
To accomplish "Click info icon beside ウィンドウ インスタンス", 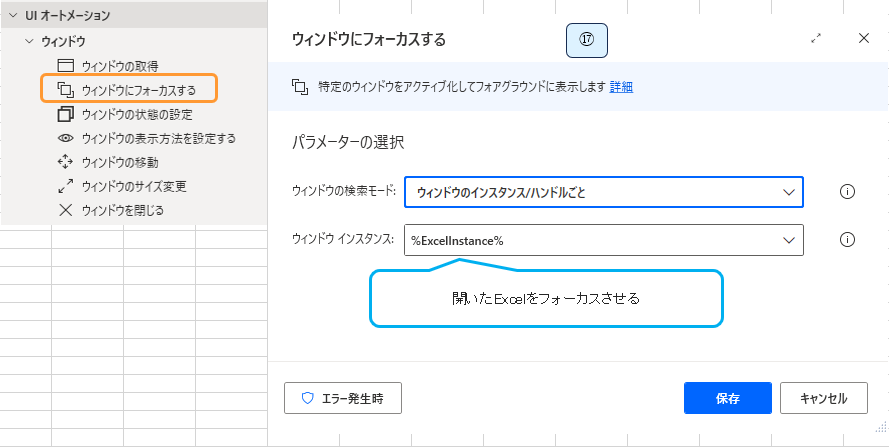I will tap(847, 240).
